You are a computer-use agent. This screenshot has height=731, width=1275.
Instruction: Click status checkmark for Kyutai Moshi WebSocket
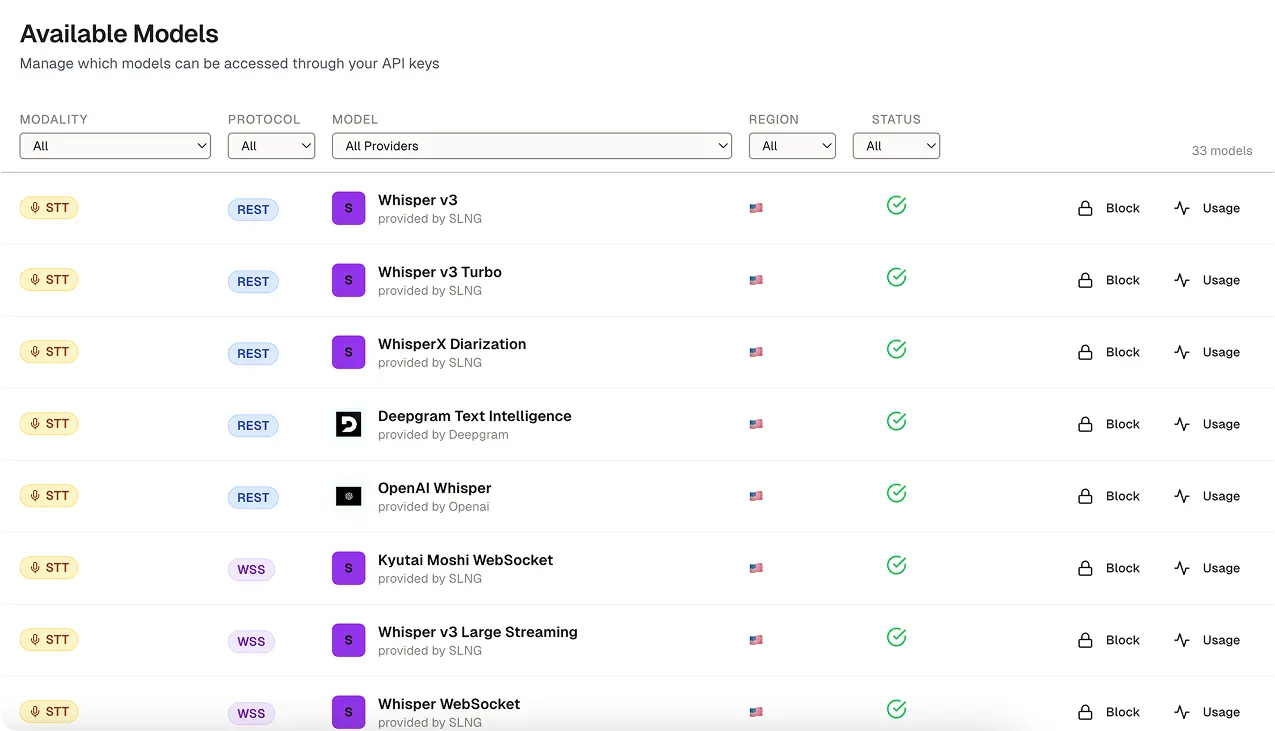click(896, 565)
